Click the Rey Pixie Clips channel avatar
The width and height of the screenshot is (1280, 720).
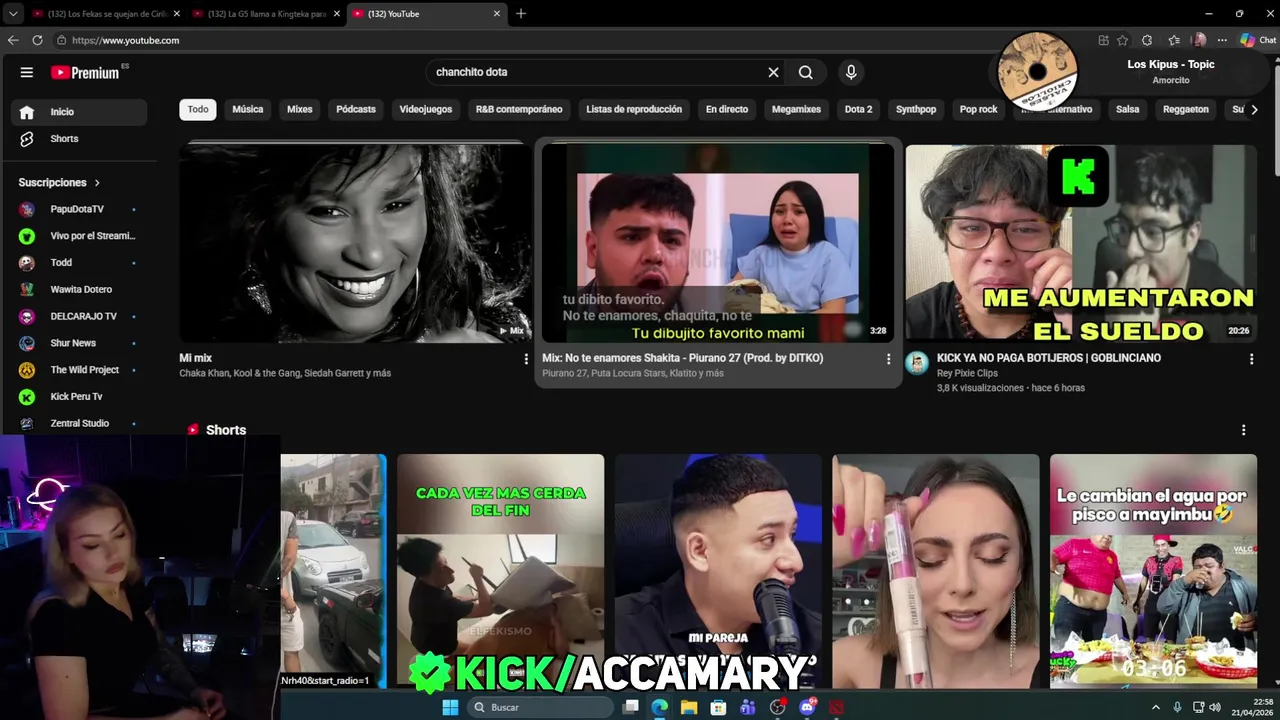click(917, 363)
